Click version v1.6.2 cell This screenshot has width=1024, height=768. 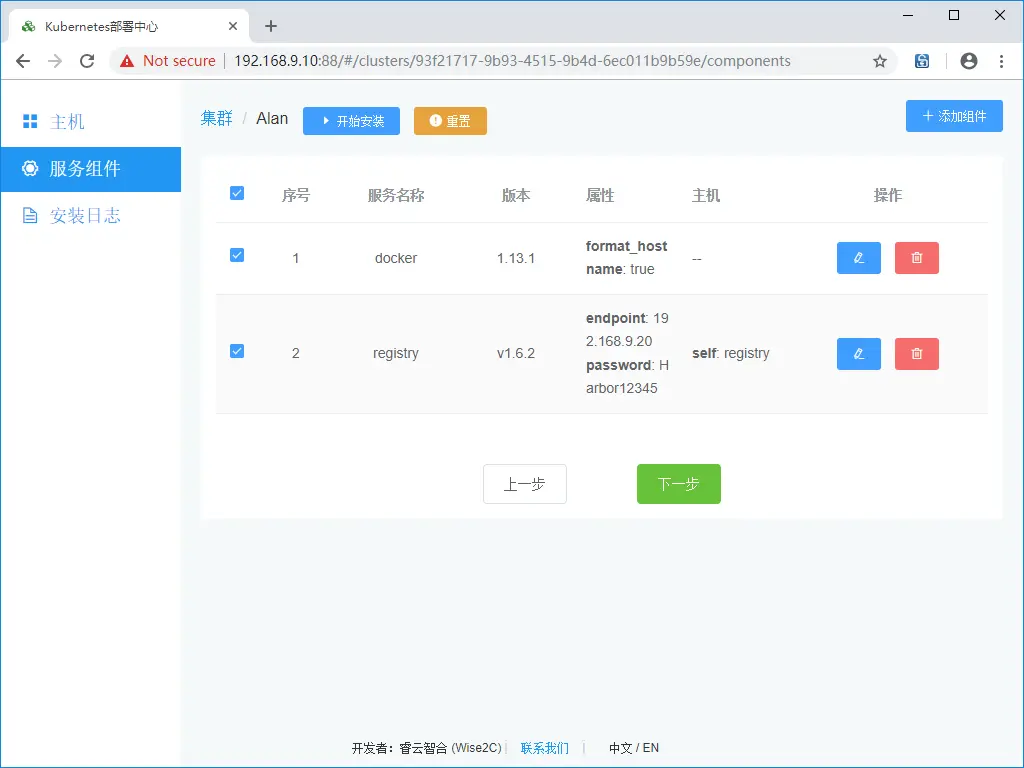click(x=516, y=353)
